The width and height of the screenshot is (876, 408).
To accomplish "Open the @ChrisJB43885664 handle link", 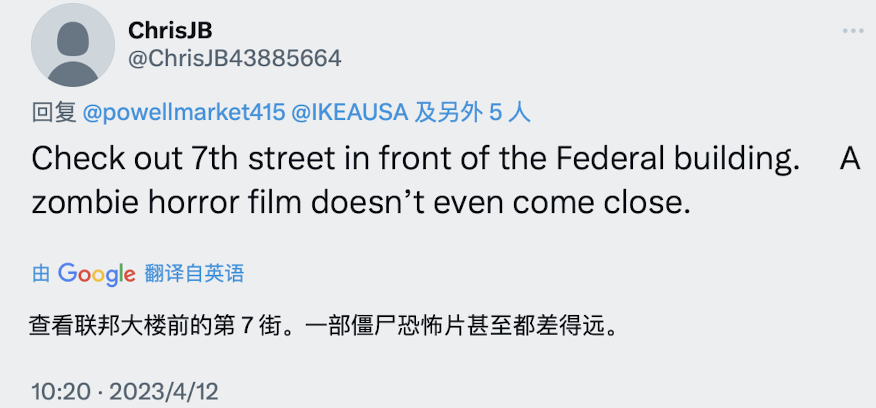I will [x=235, y=58].
